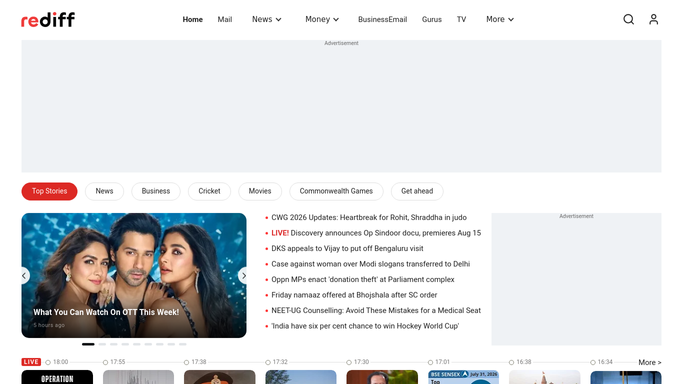Open Oppn MPs 'donation theft' headline
The image size is (683, 384).
pyautogui.click(x=363, y=280)
